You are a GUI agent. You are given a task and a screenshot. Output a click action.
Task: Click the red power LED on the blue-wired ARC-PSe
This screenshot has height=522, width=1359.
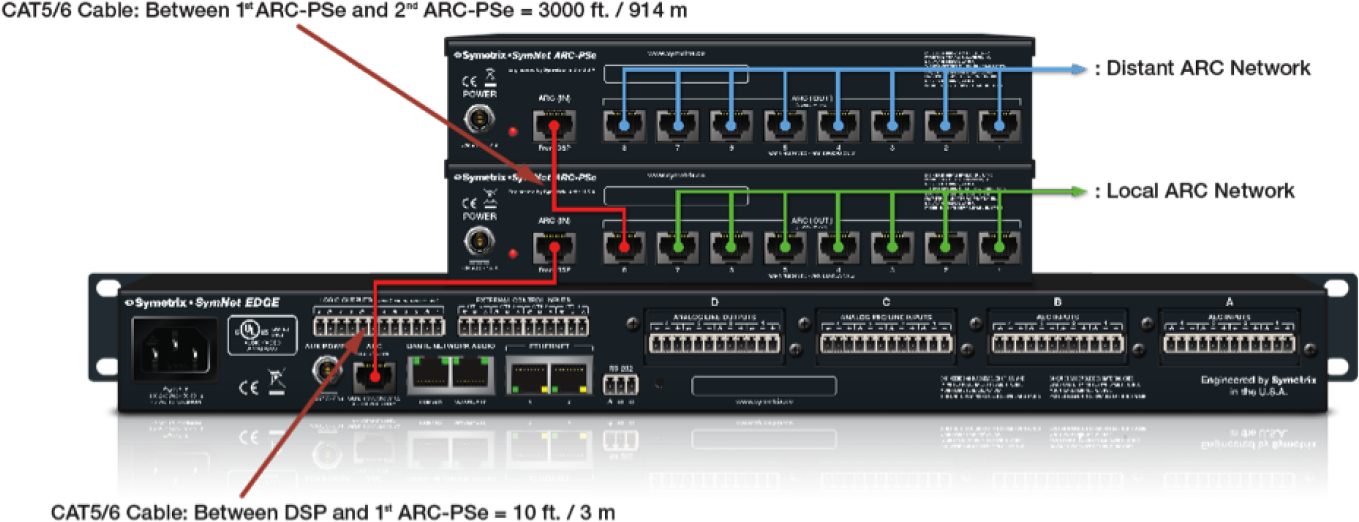(512, 130)
